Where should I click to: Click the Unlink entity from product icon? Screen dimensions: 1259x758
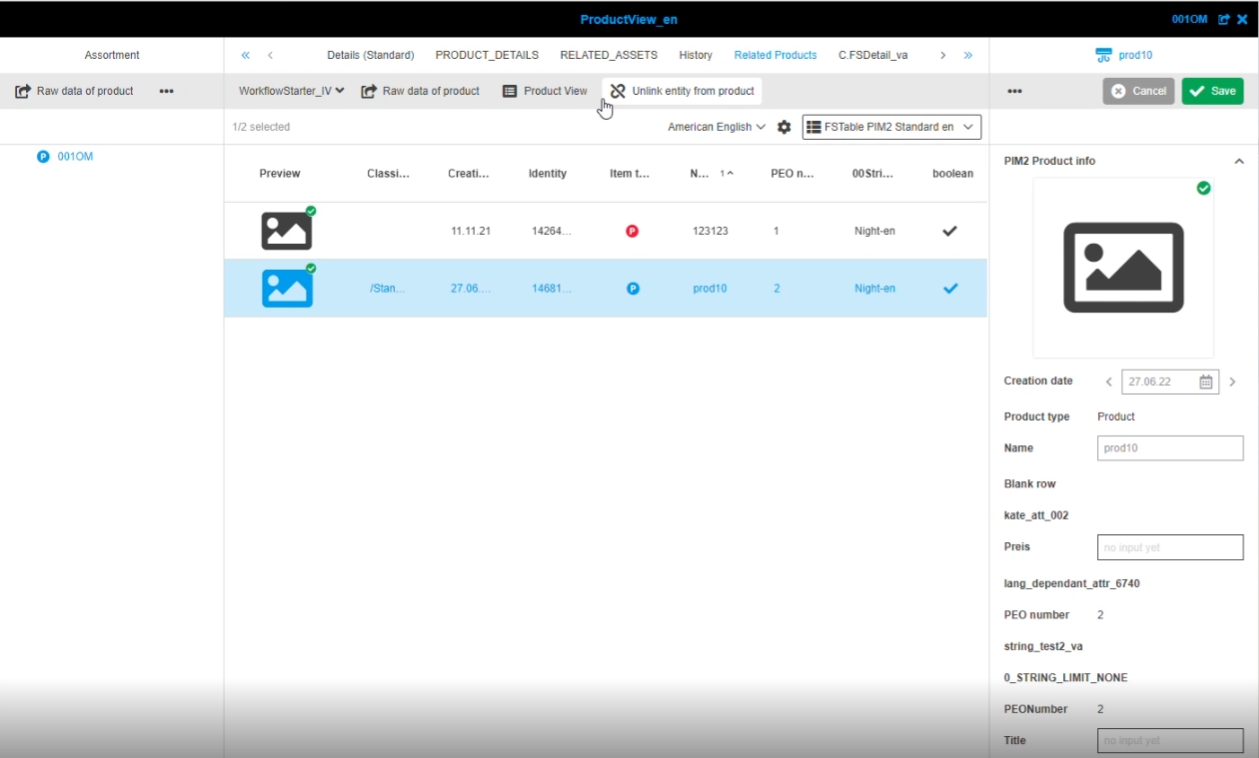point(618,91)
